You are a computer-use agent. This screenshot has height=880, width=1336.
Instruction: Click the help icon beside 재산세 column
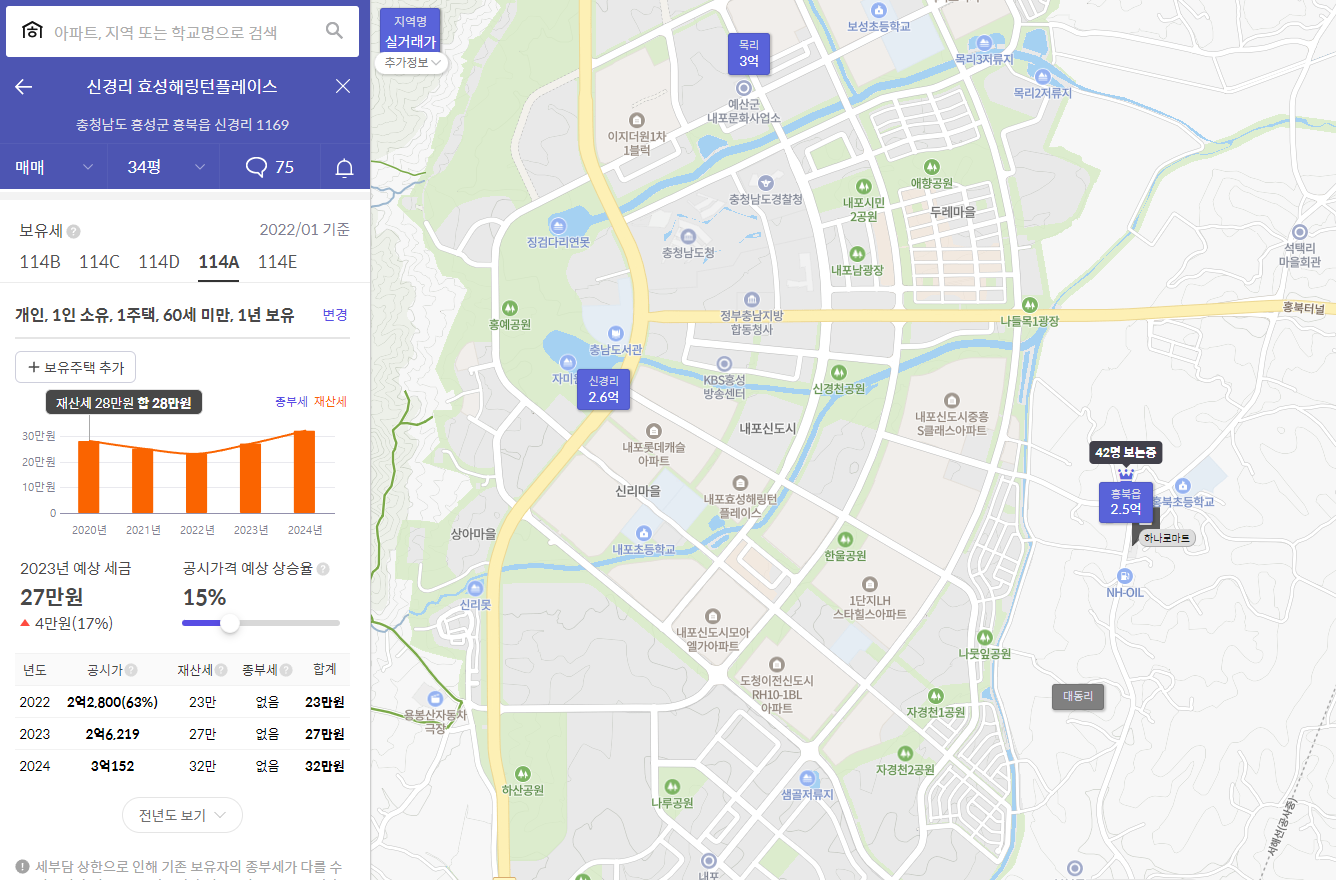pyautogui.click(x=220, y=670)
